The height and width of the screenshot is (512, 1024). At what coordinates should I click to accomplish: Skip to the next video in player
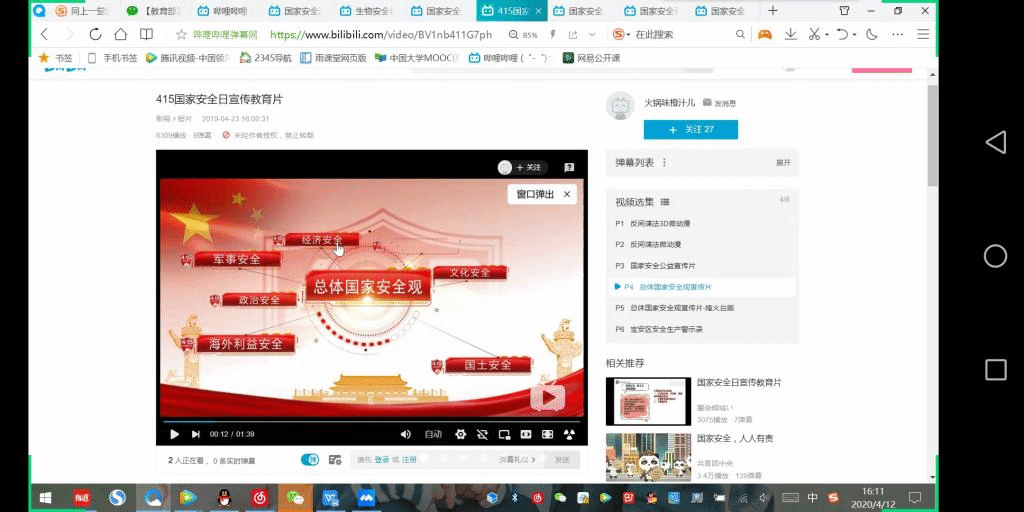[195, 434]
